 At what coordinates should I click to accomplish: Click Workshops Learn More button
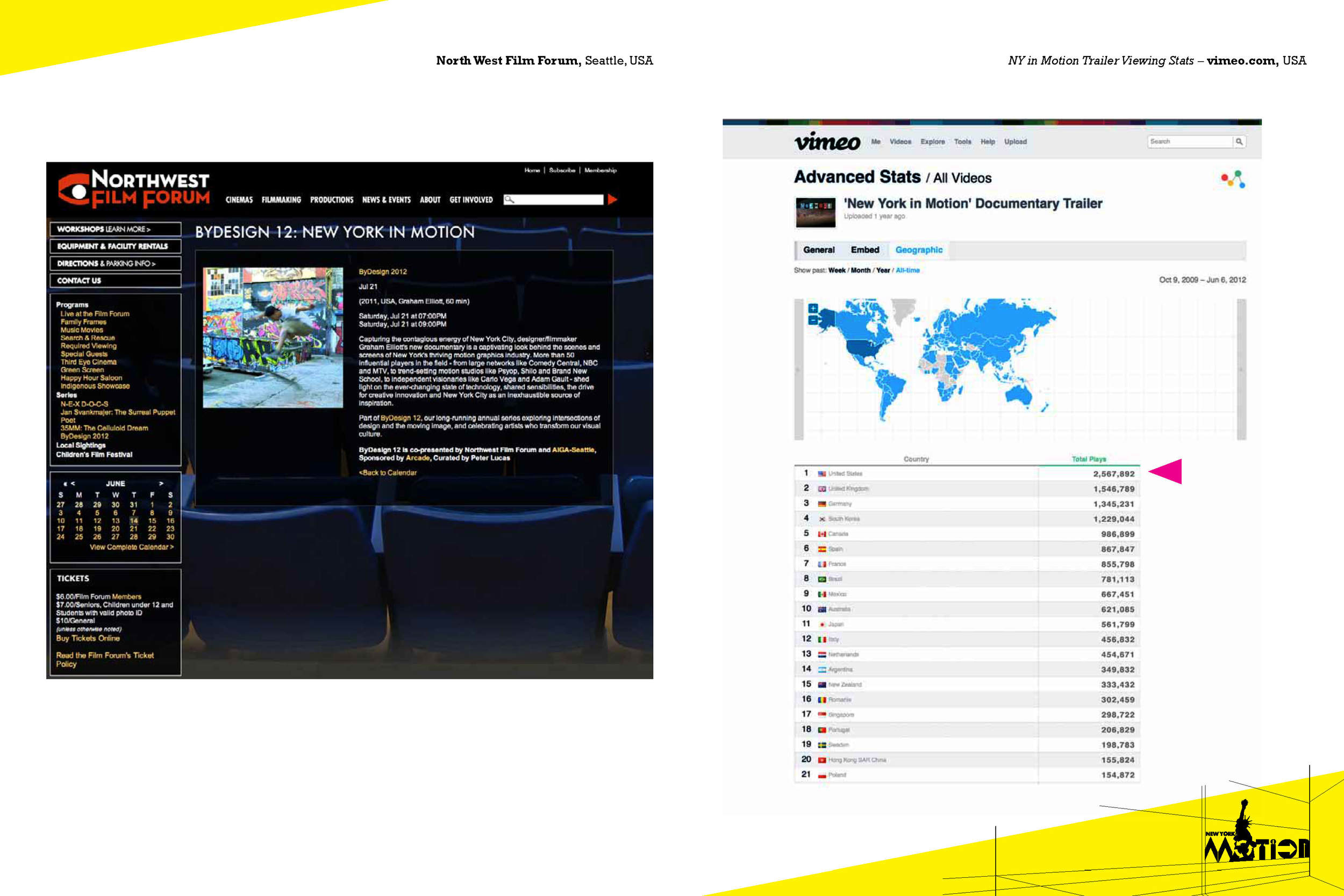click(116, 229)
